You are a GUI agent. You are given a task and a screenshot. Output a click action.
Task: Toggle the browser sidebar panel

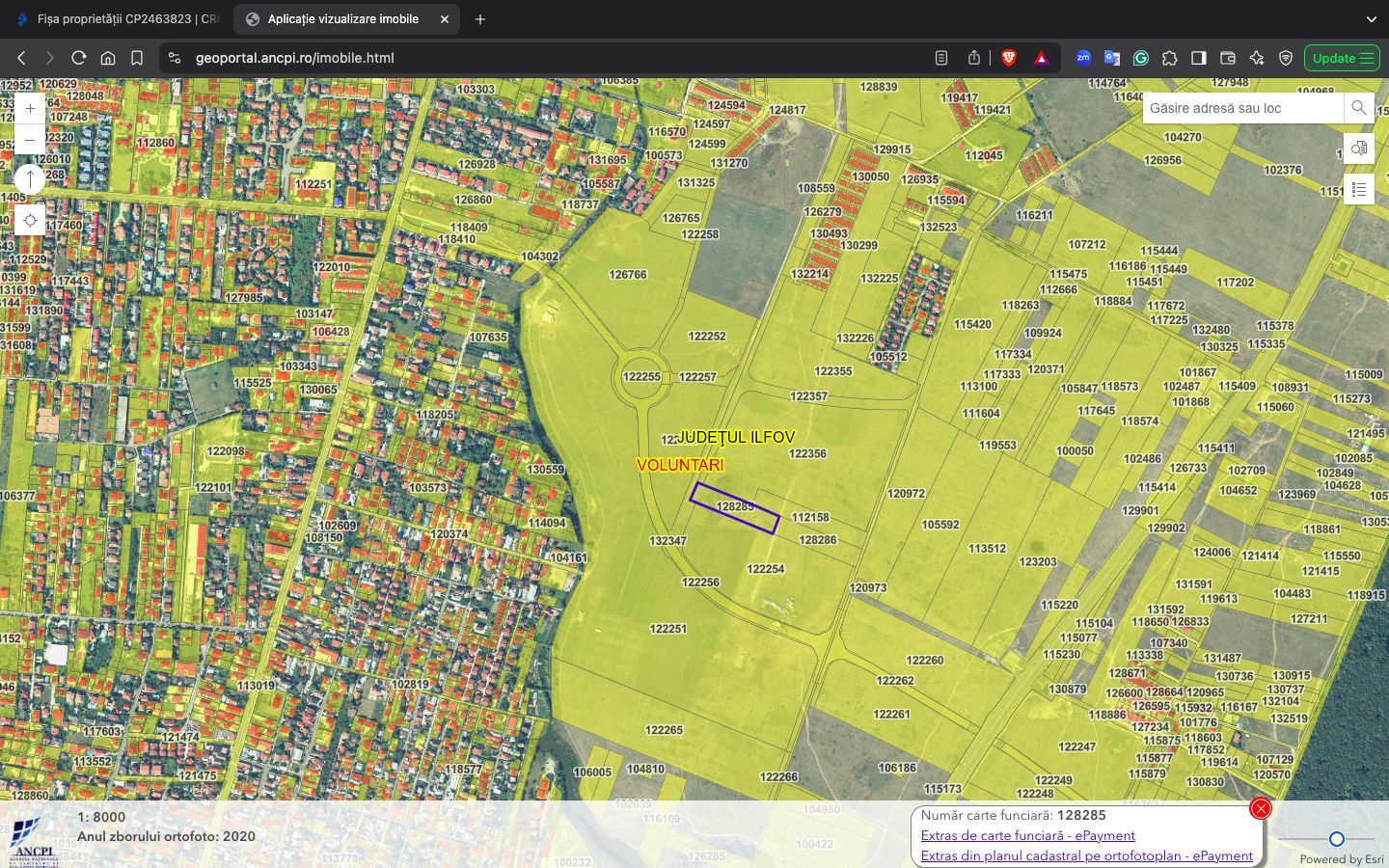pos(1199,58)
